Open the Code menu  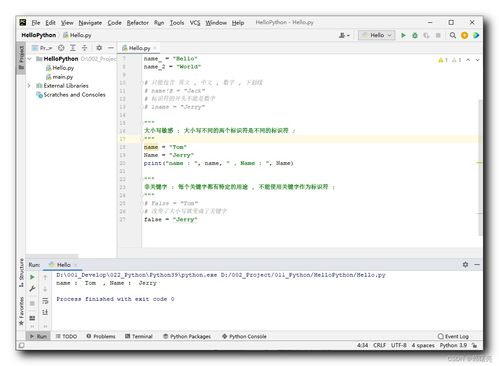(114, 23)
